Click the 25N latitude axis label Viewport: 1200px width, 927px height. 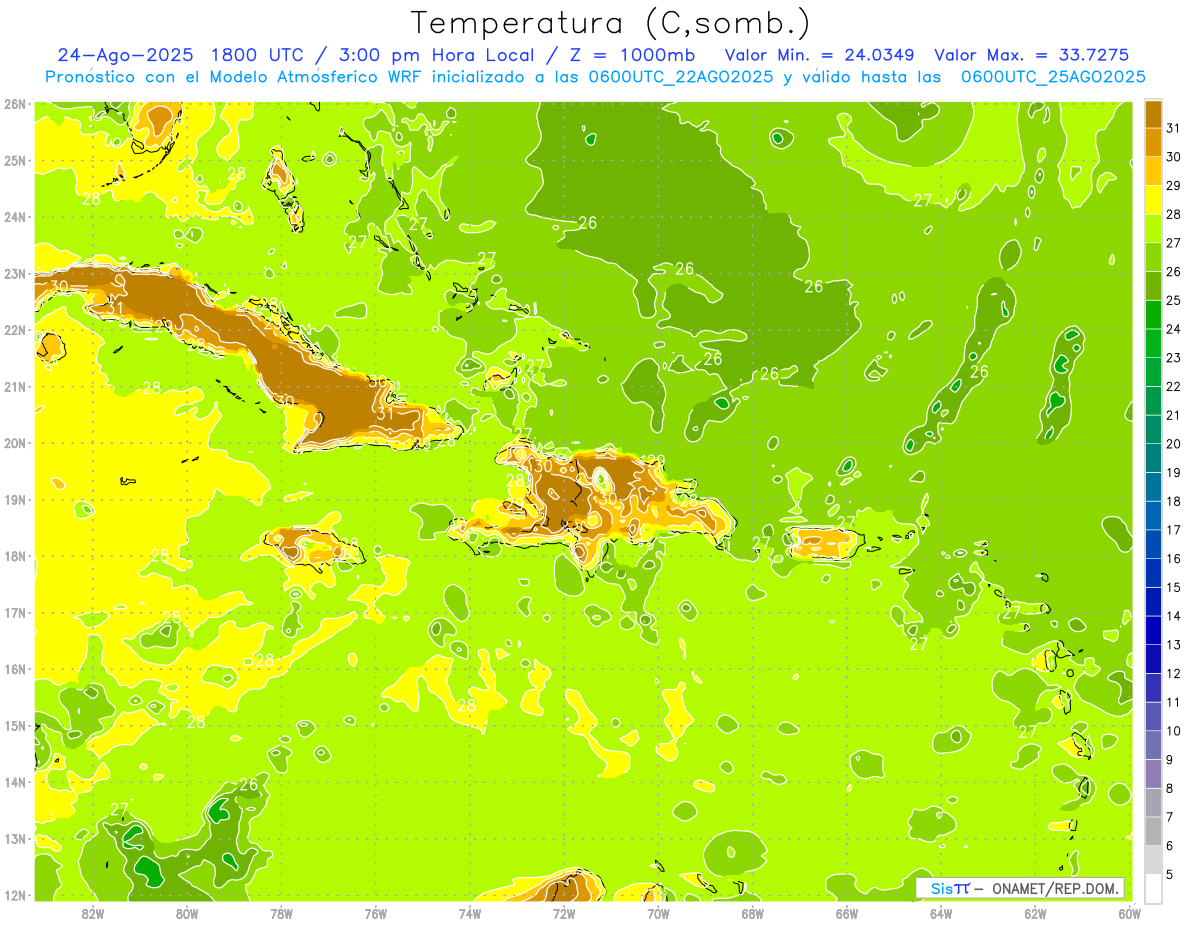14,160
